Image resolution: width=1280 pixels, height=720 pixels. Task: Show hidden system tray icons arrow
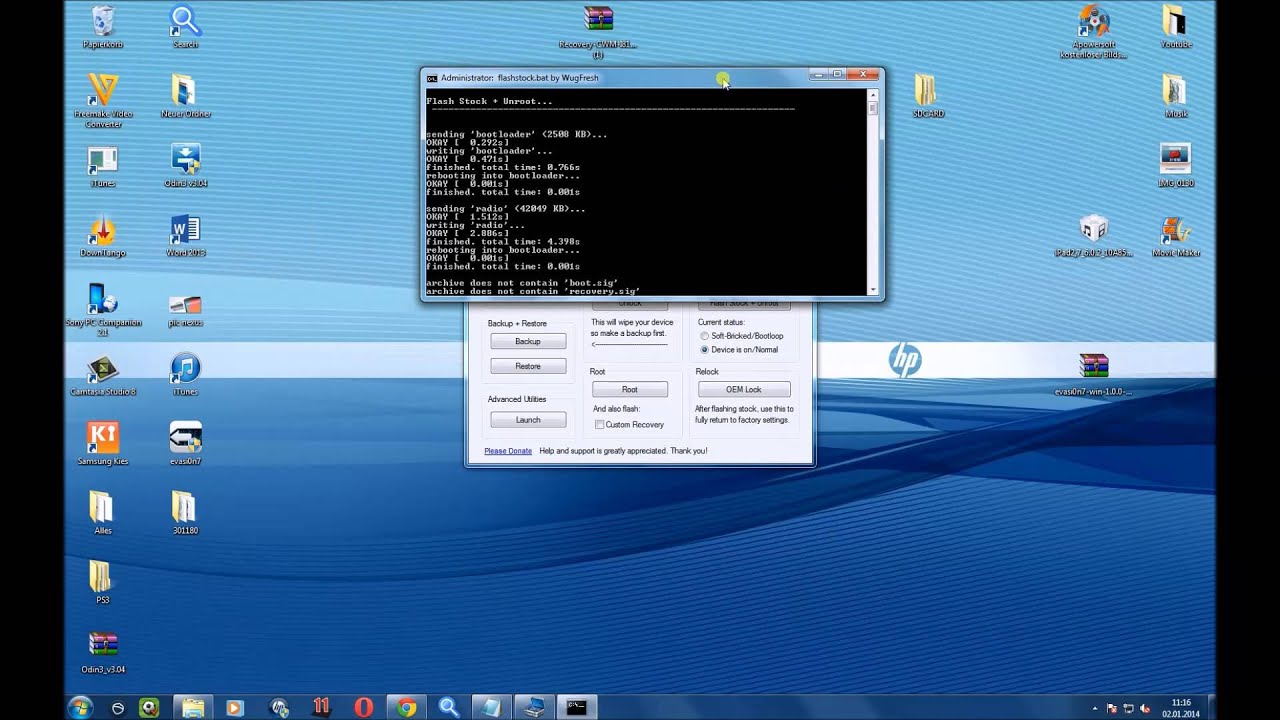1094,708
